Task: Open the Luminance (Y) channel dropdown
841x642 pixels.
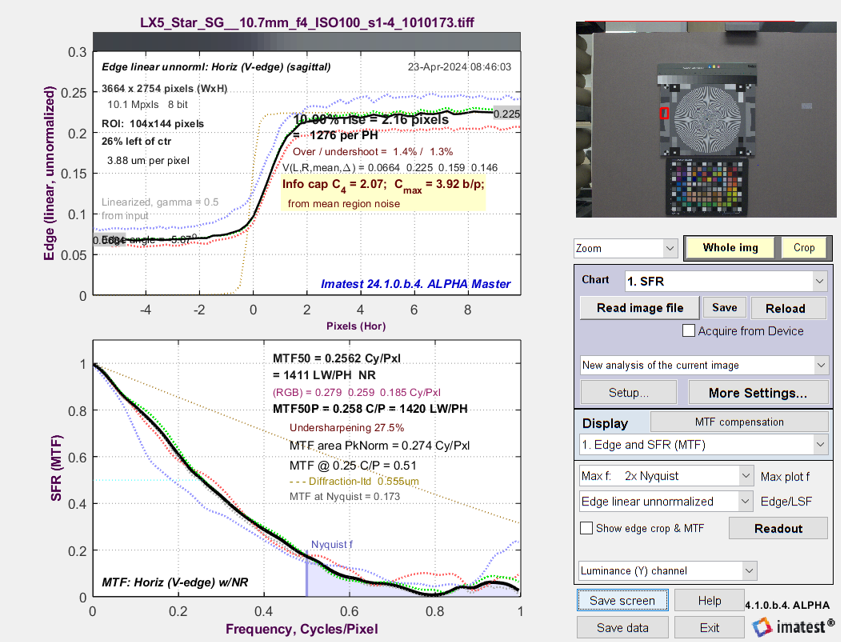Action: (x=665, y=571)
